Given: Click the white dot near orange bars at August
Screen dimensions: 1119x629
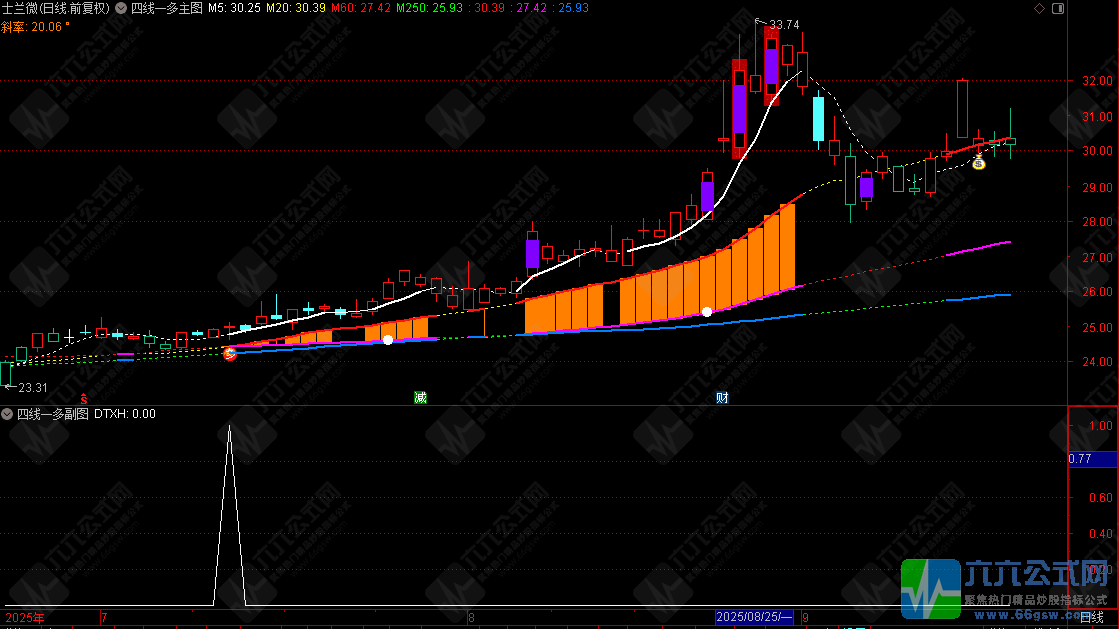Looking at the screenshot, I should 707,312.
